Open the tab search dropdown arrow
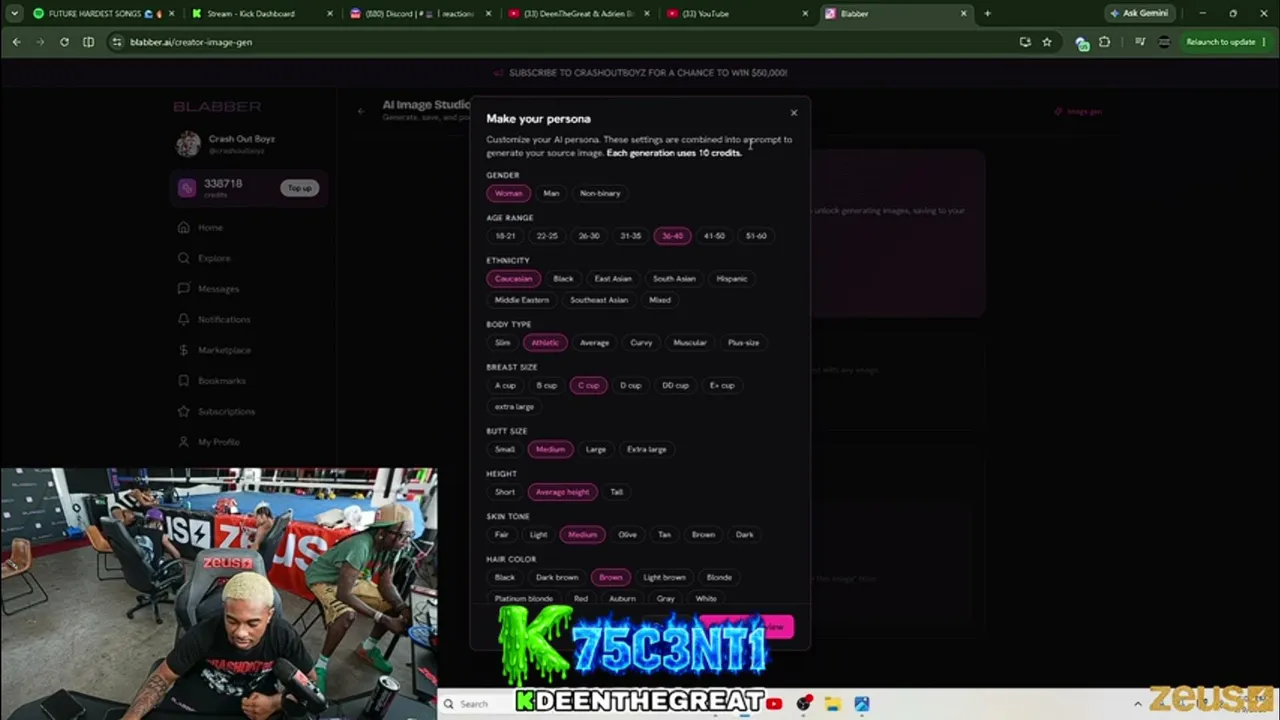1280x720 pixels. pos(14,14)
